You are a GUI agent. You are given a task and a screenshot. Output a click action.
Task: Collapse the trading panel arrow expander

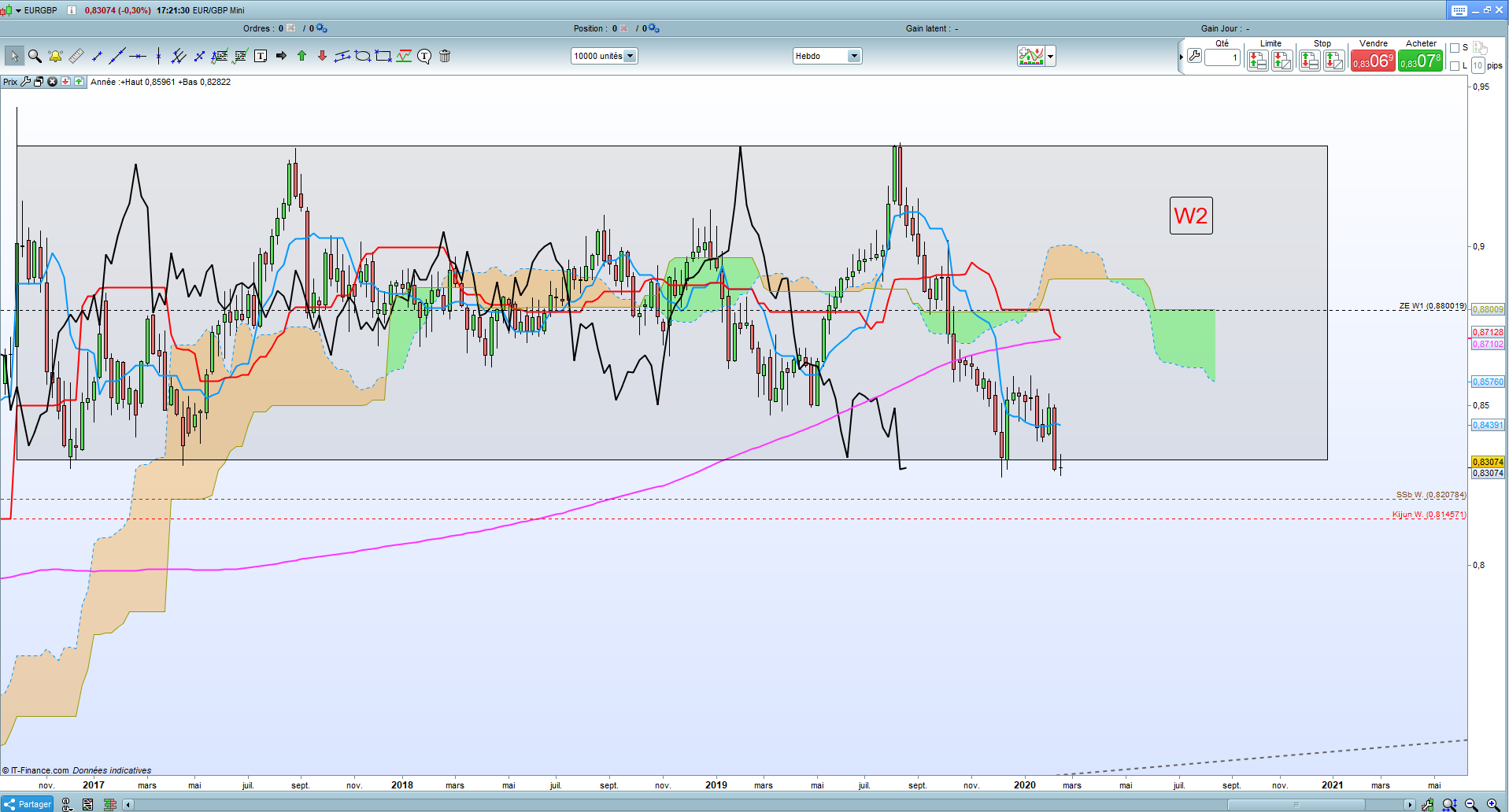click(1181, 57)
